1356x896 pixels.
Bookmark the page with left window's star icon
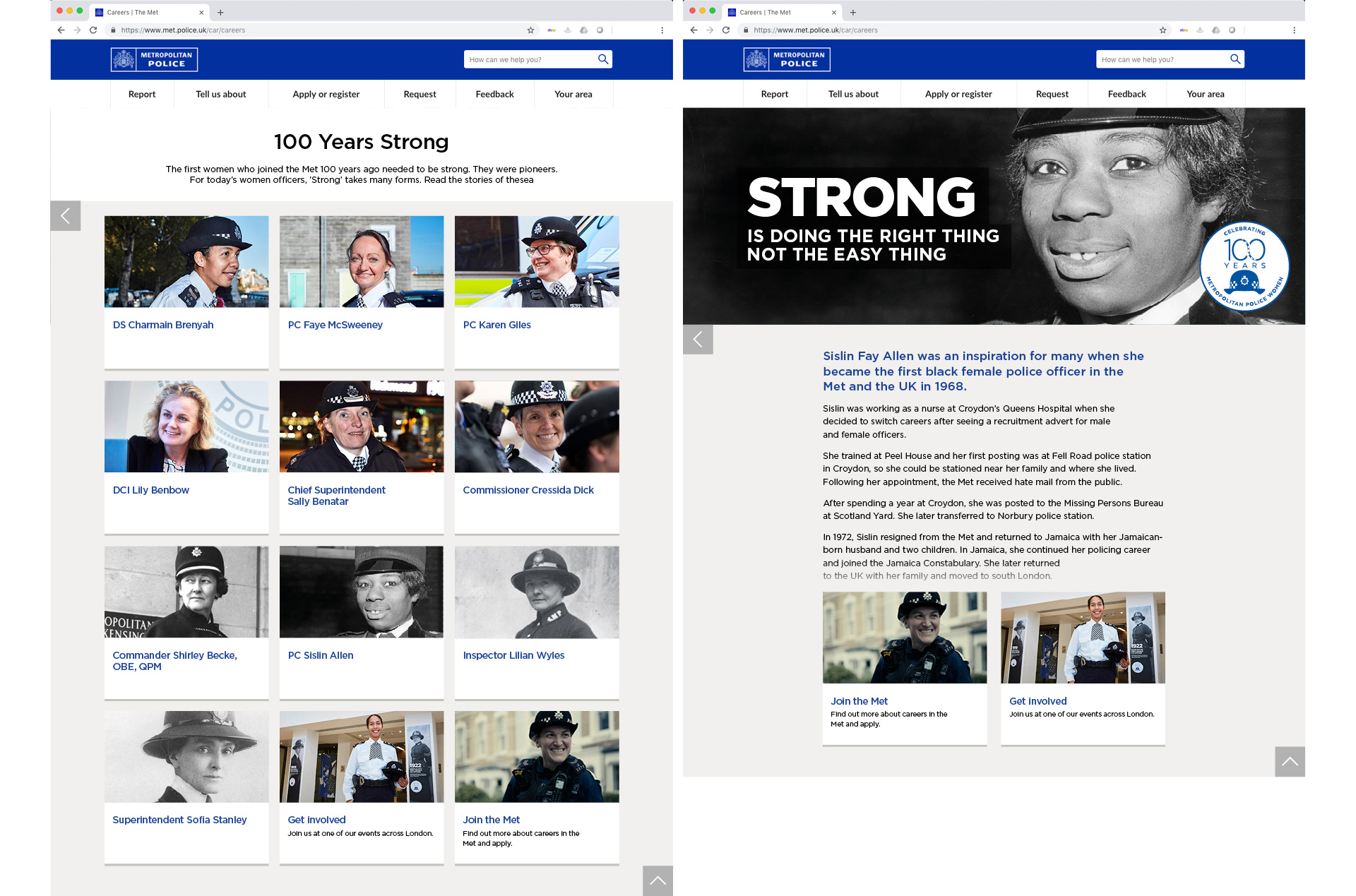(530, 30)
